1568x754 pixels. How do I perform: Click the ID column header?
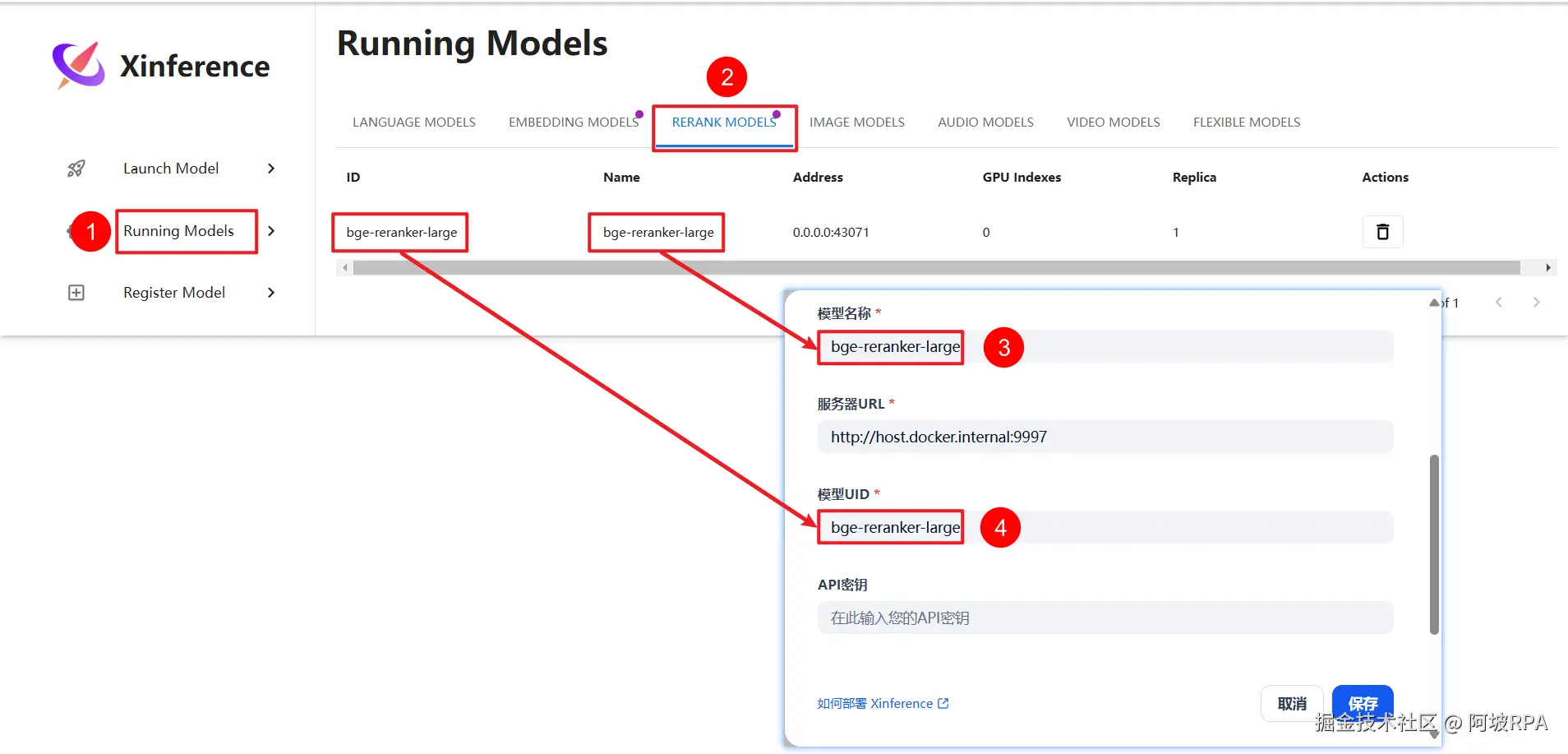pos(353,178)
